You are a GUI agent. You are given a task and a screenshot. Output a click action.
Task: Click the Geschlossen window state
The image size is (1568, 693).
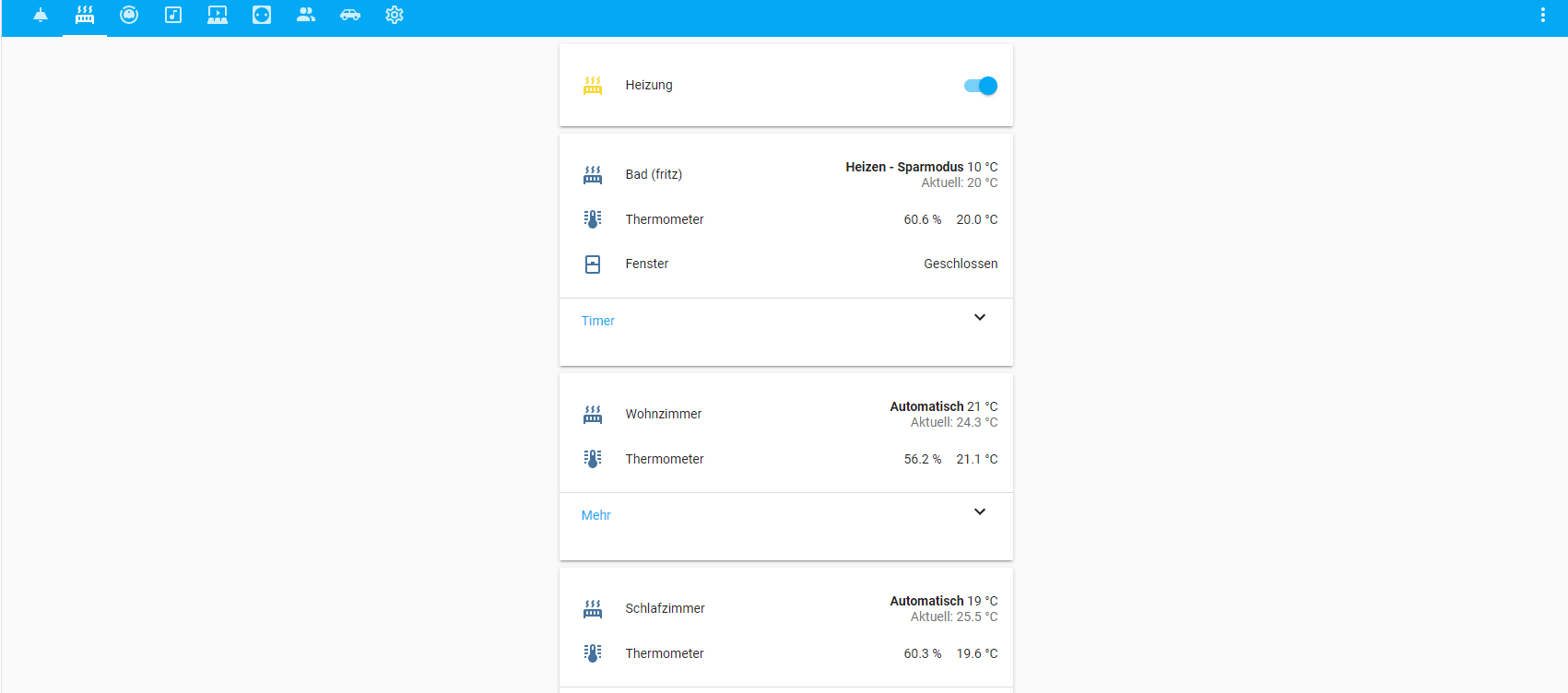coord(961,264)
